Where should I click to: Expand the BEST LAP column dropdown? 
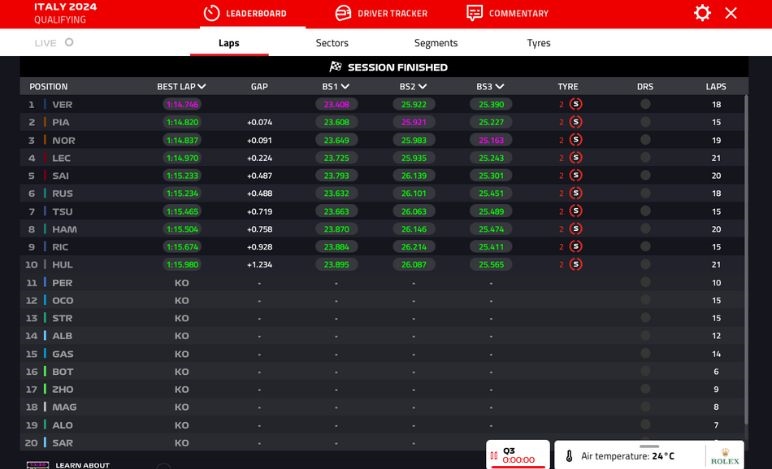(202, 87)
